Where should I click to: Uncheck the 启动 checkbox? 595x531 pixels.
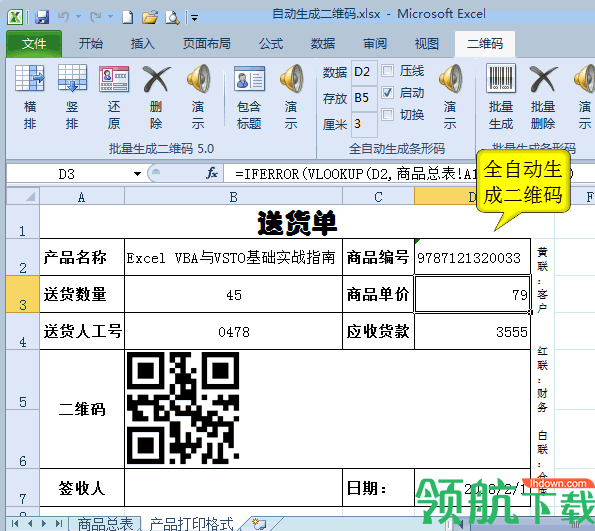click(387, 93)
